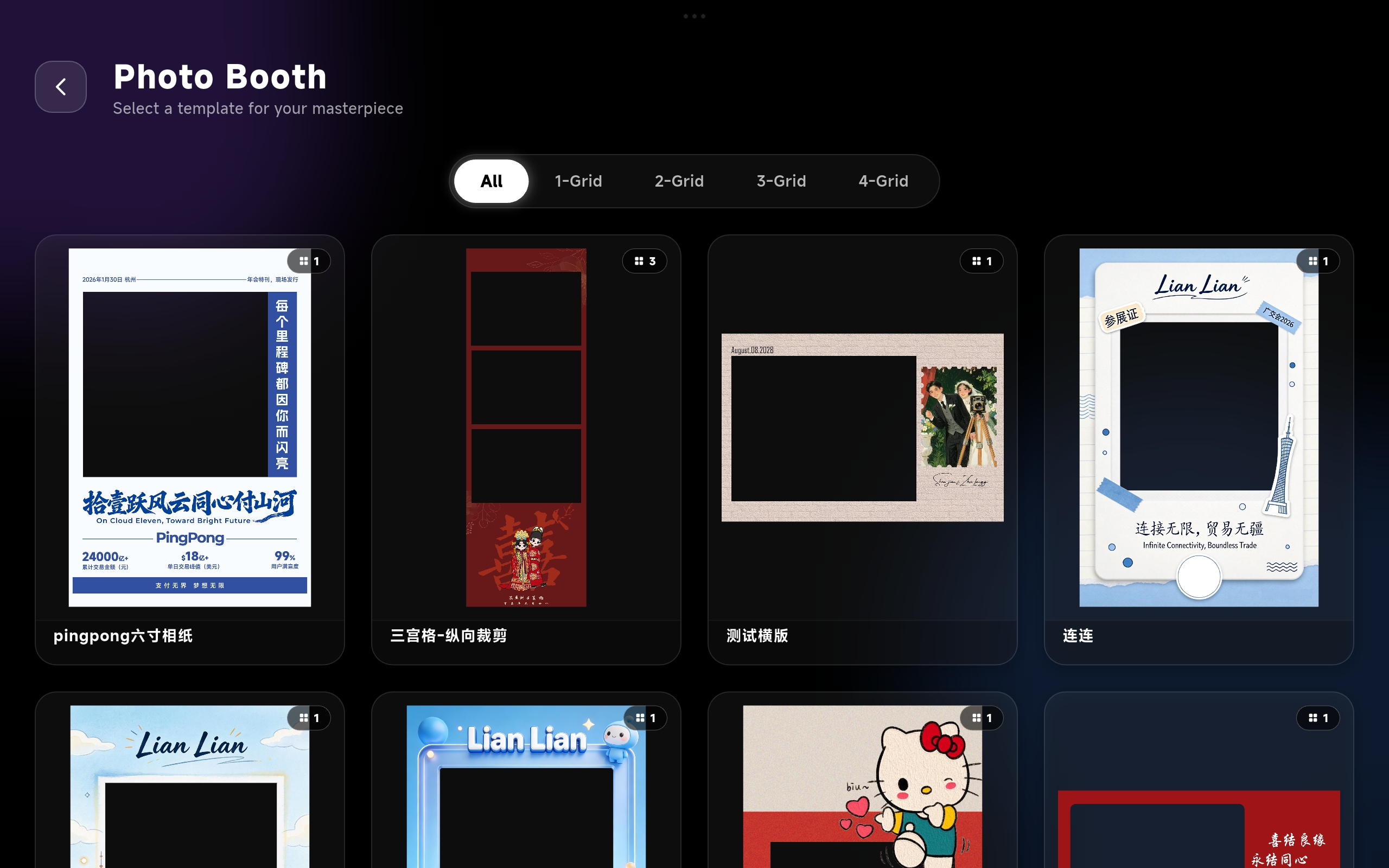Click the pingpong六寸相纸 template name

(123, 636)
